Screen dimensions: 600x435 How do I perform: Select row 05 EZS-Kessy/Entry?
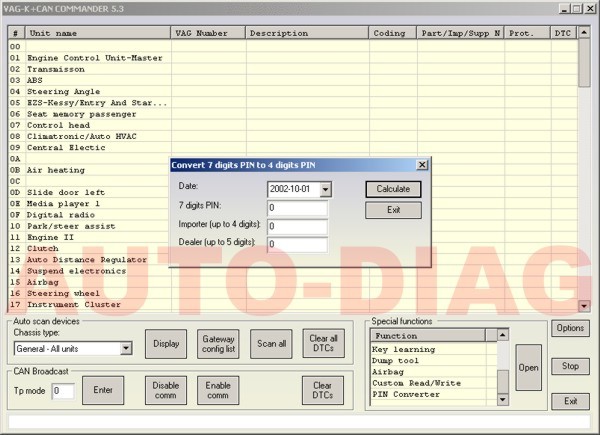click(293, 103)
